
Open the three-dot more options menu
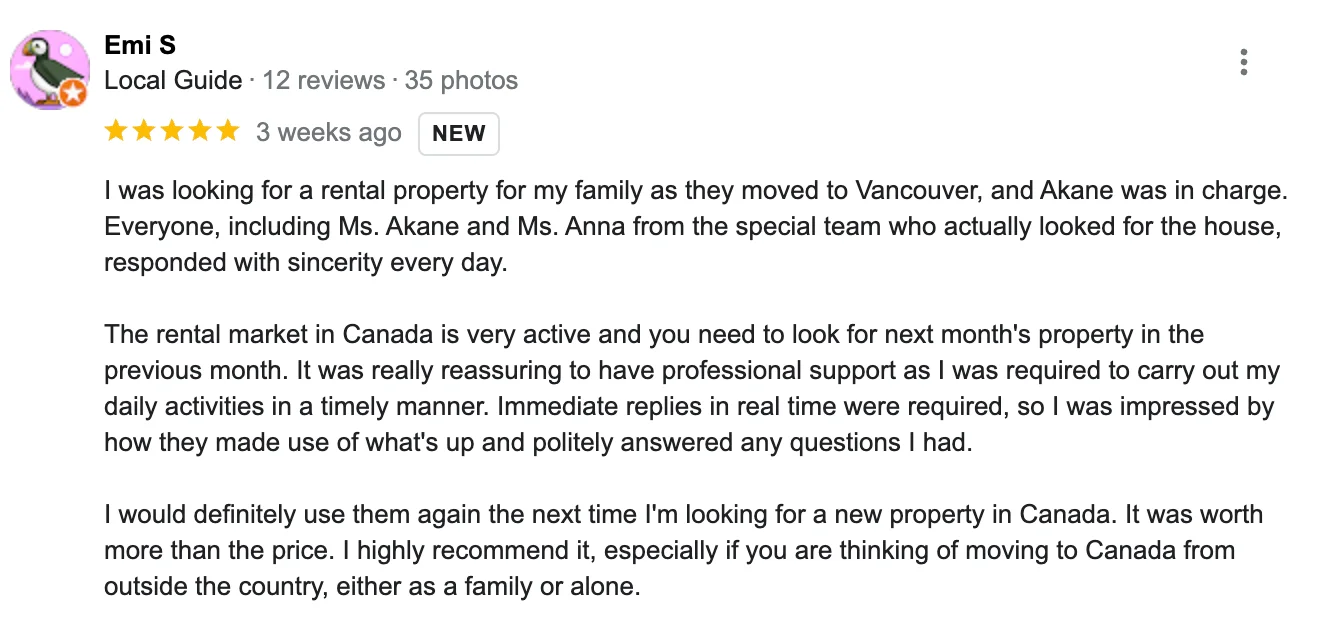click(1243, 62)
